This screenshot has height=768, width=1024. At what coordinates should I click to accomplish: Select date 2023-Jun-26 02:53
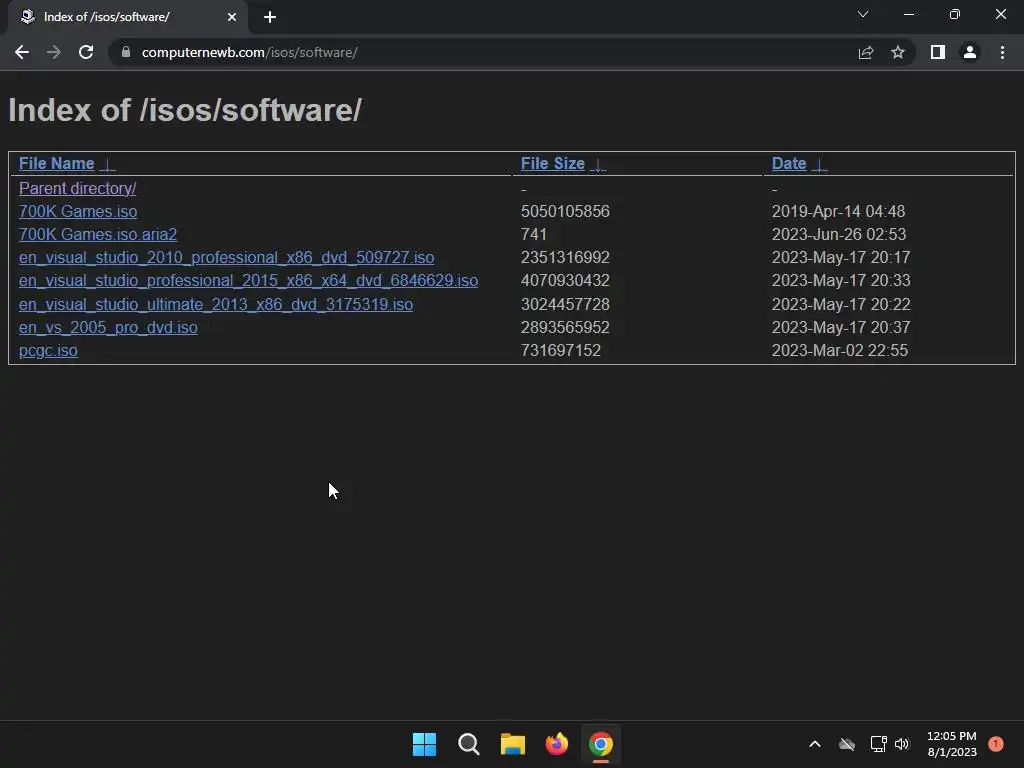[x=839, y=234]
